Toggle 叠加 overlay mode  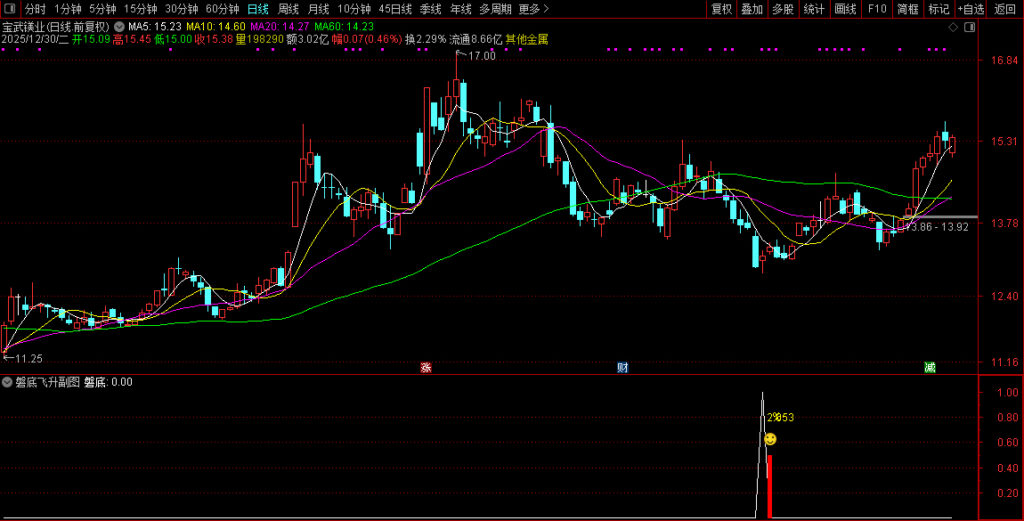pos(752,9)
